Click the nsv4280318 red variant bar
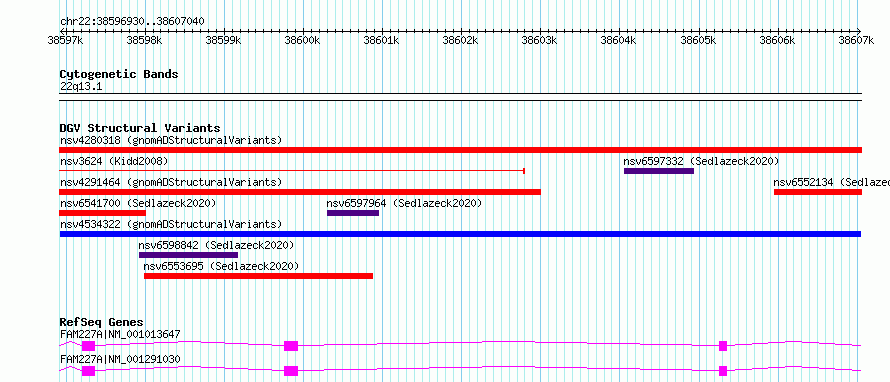 point(460,150)
